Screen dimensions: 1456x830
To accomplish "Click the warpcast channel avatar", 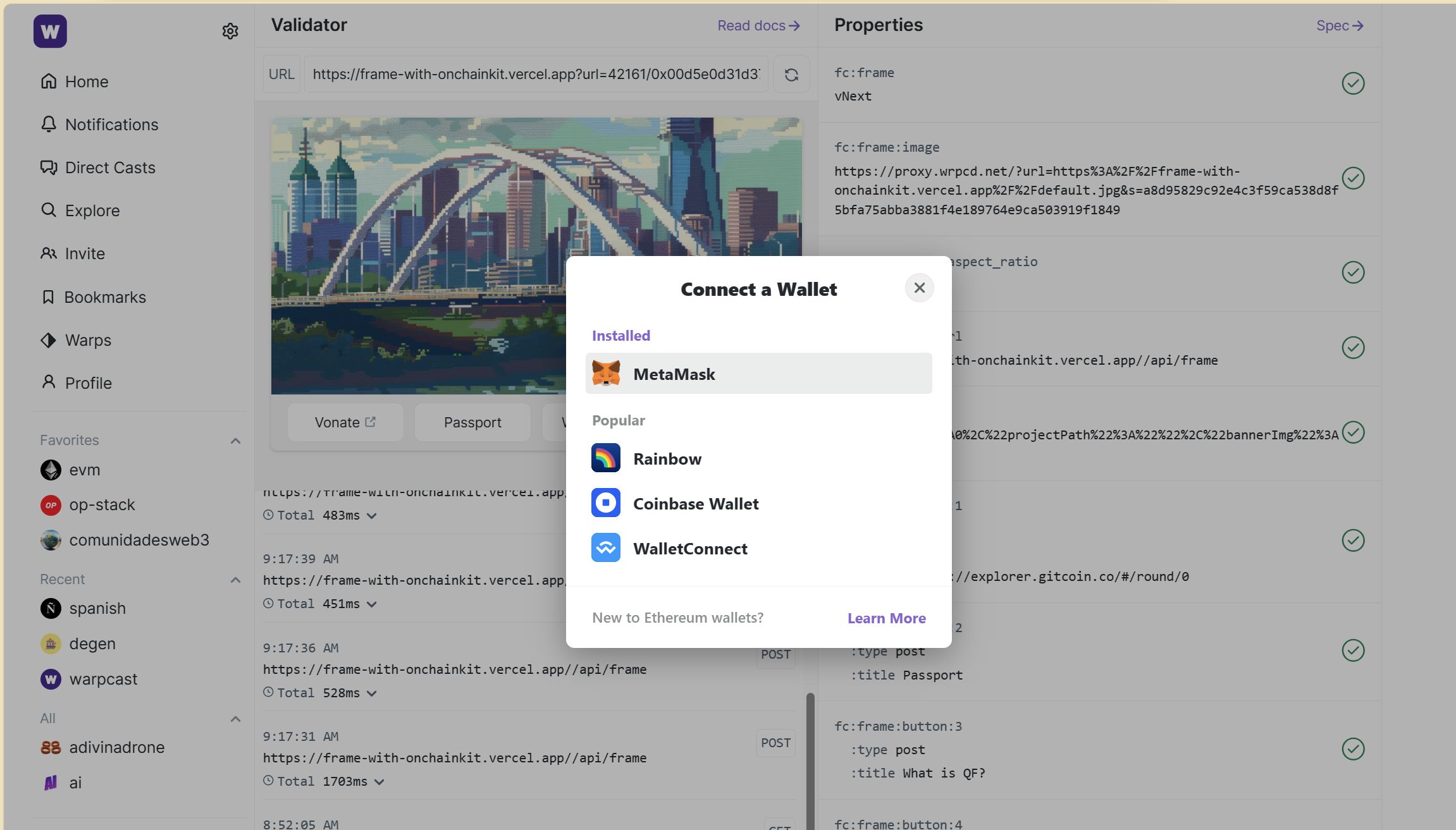I will 51,680.
